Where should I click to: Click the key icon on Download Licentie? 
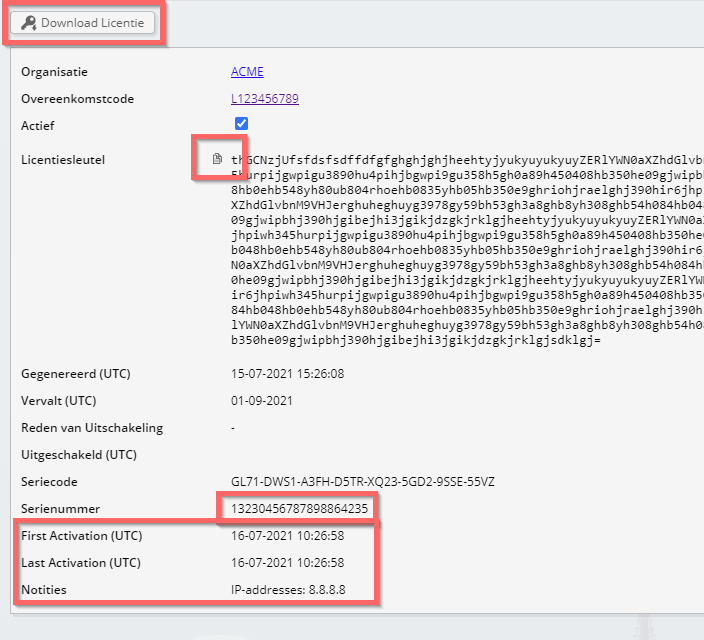click(29, 23)
